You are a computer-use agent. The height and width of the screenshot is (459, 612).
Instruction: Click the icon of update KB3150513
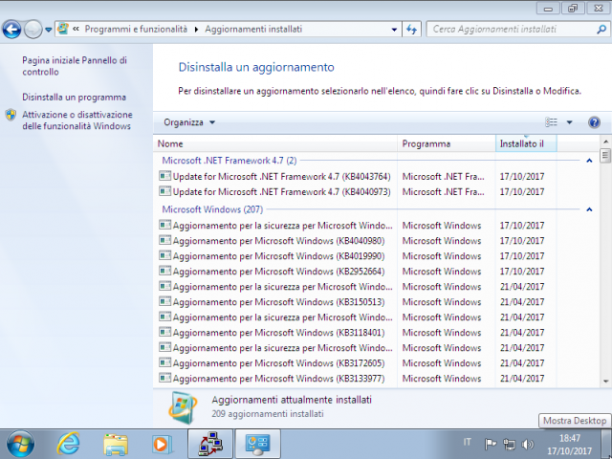click(x=165, y=302)
